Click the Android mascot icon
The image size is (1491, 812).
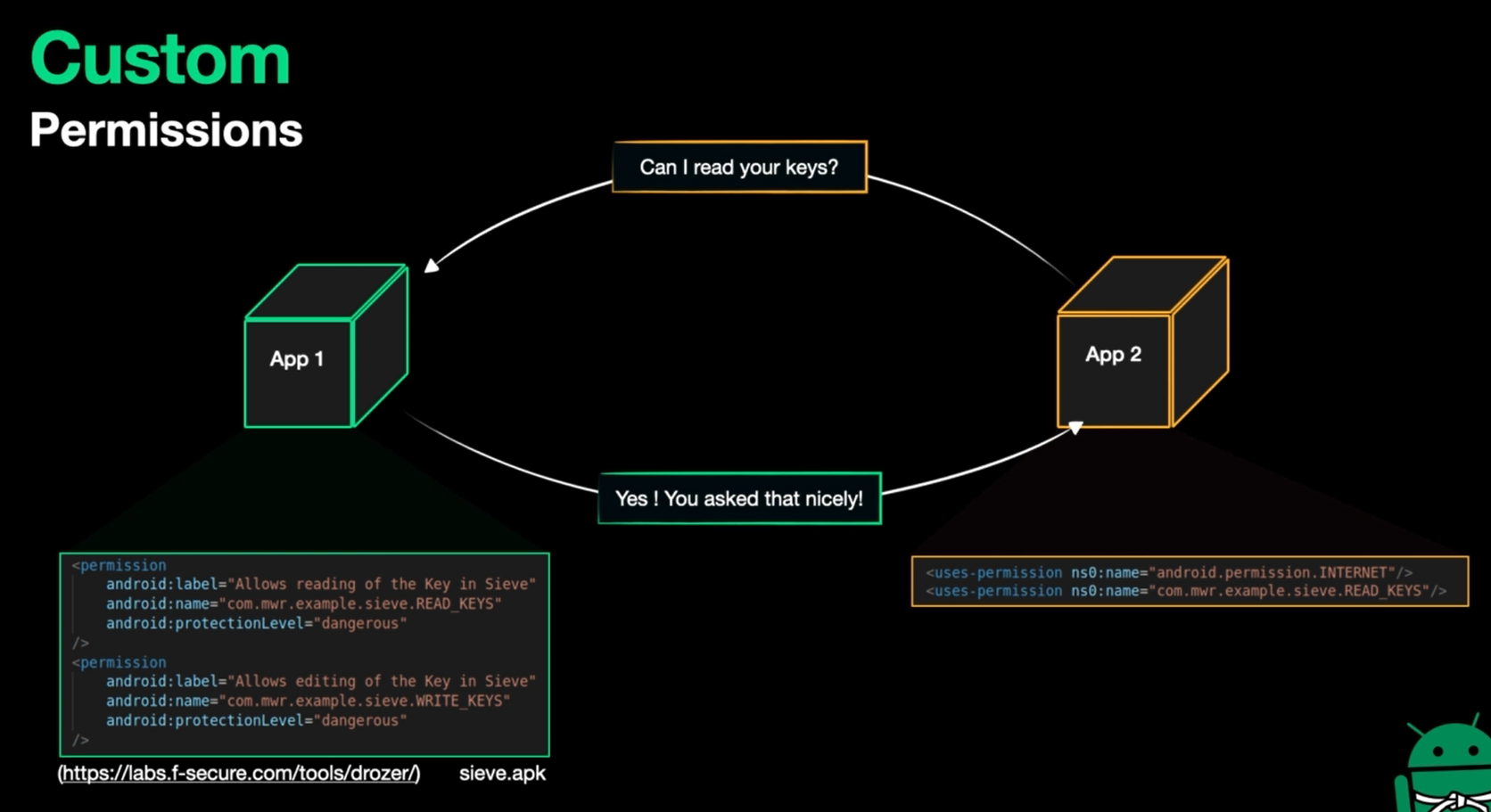pos(1443,764)
